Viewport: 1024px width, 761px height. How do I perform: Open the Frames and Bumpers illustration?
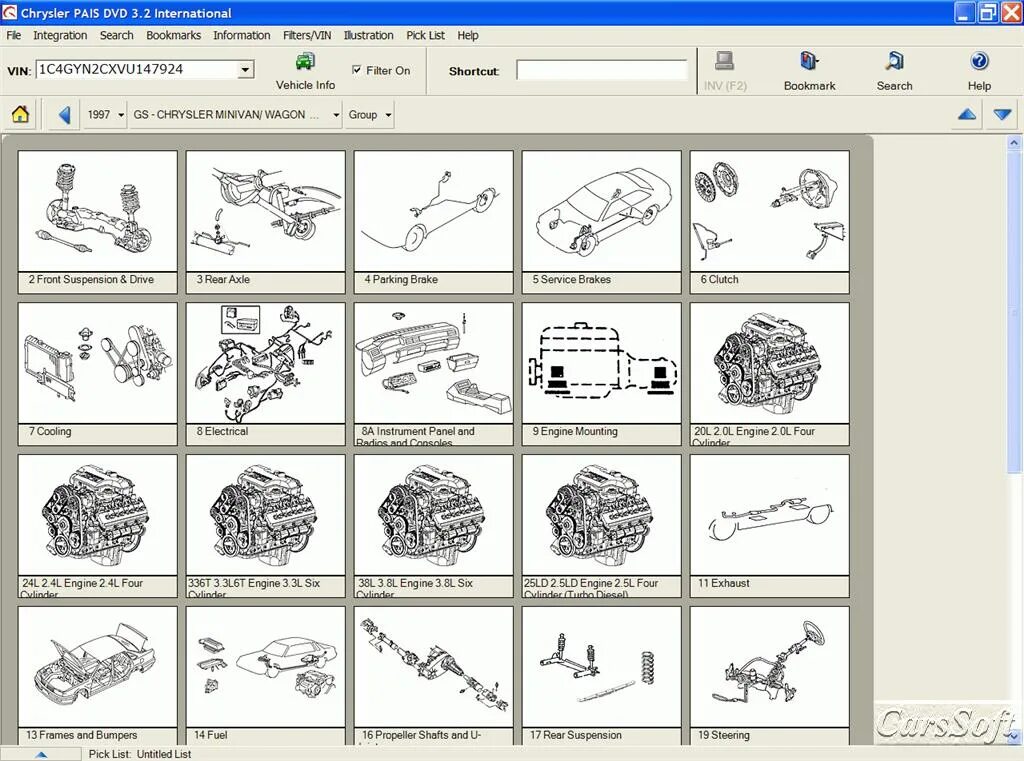click(x=98, y=667)
